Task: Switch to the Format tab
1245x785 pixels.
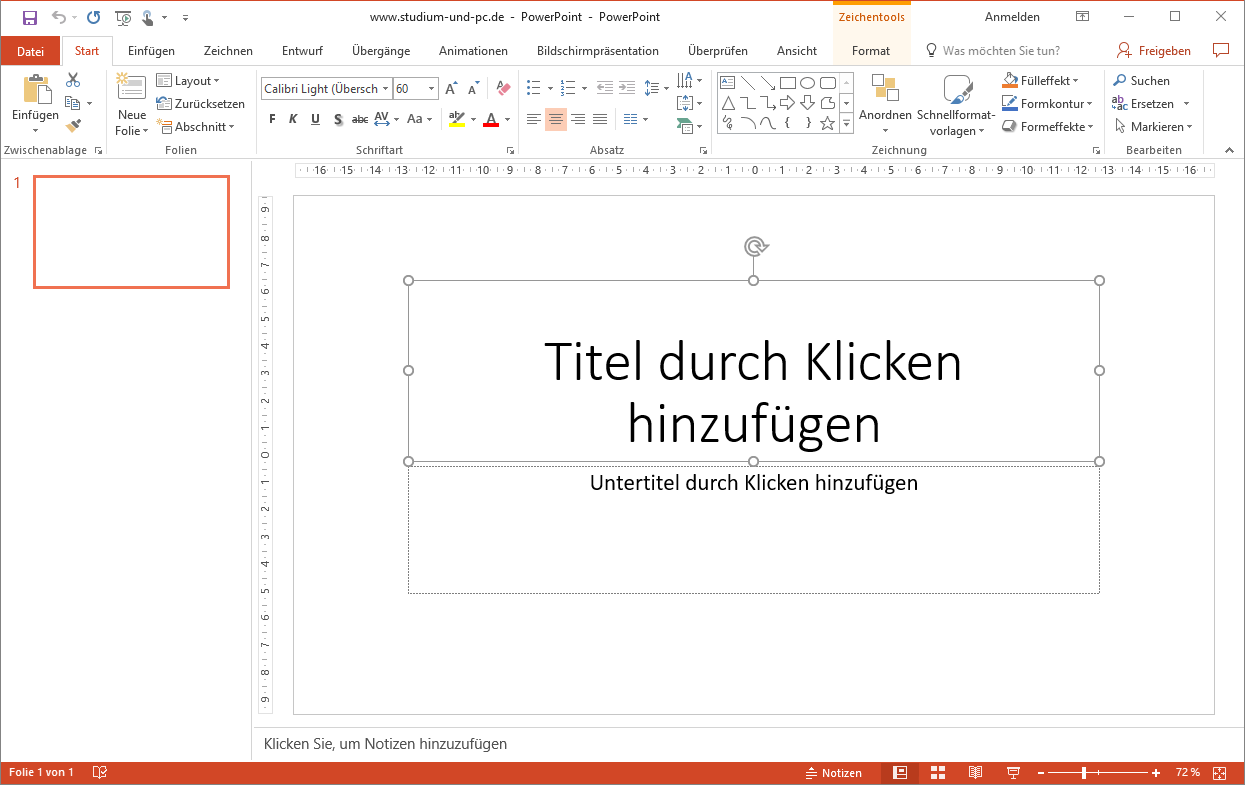Action: coord(871,51)
